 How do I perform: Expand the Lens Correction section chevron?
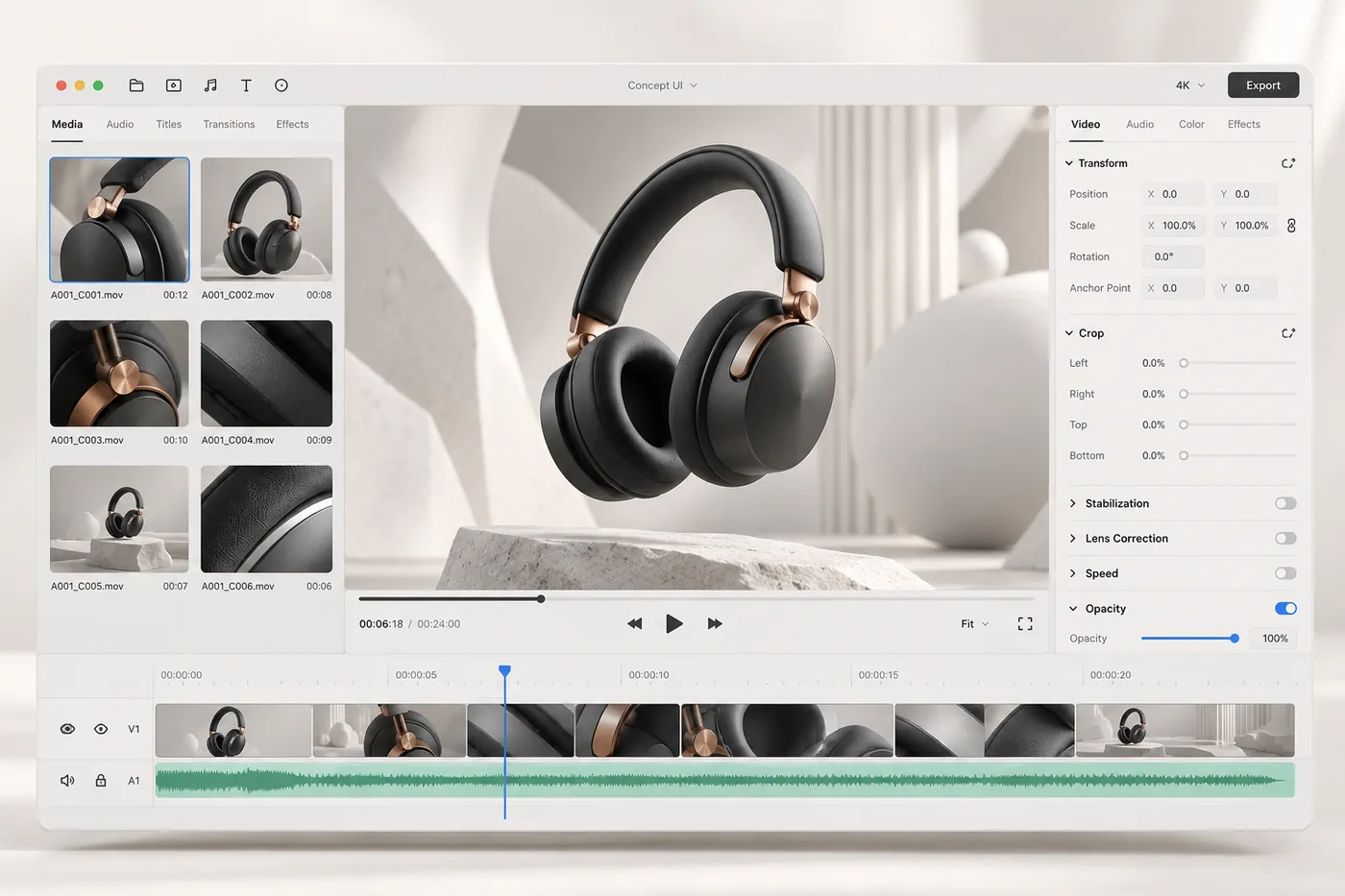(1073, 539)
